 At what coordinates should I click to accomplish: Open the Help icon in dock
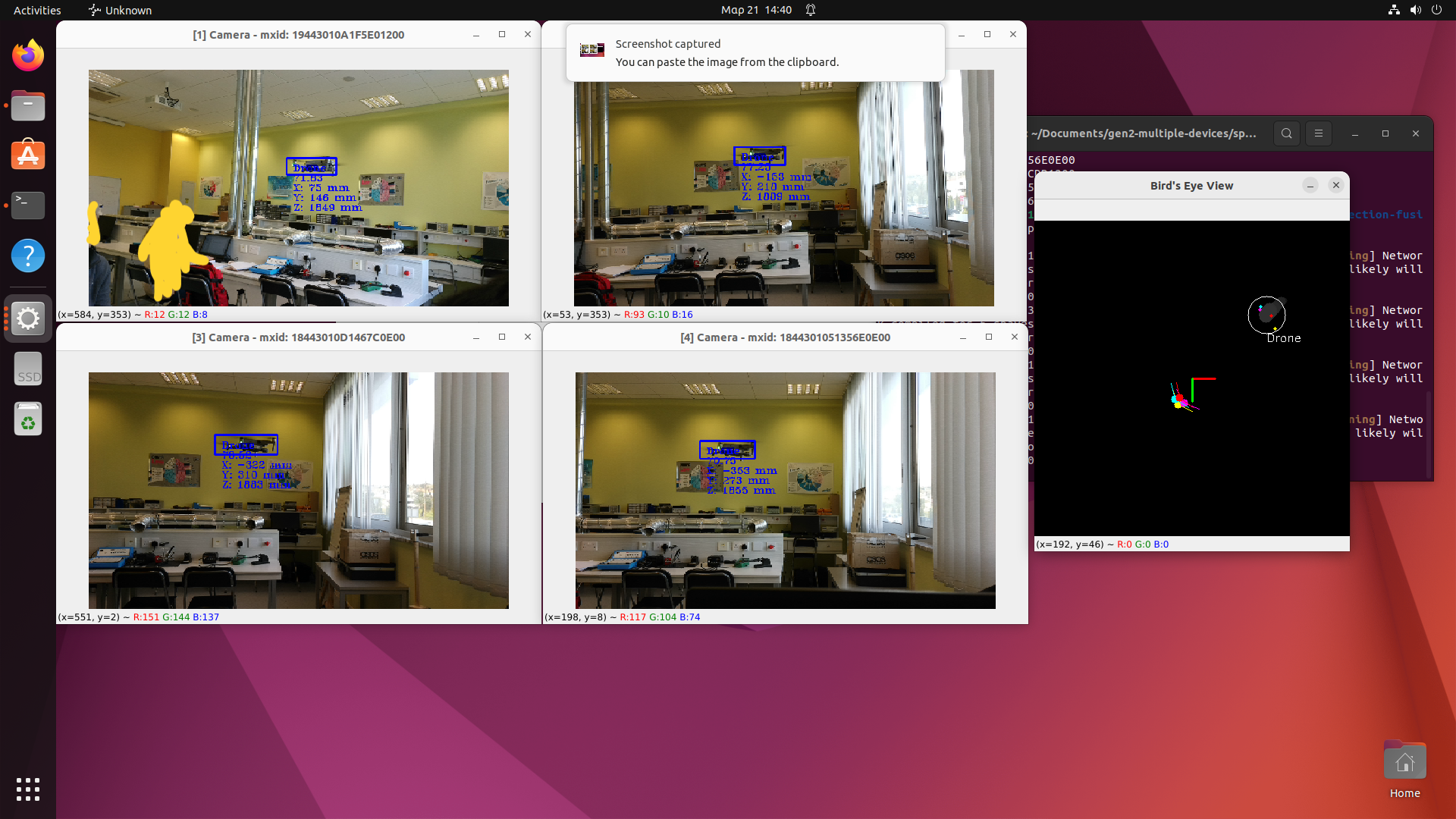pos(28,256)
